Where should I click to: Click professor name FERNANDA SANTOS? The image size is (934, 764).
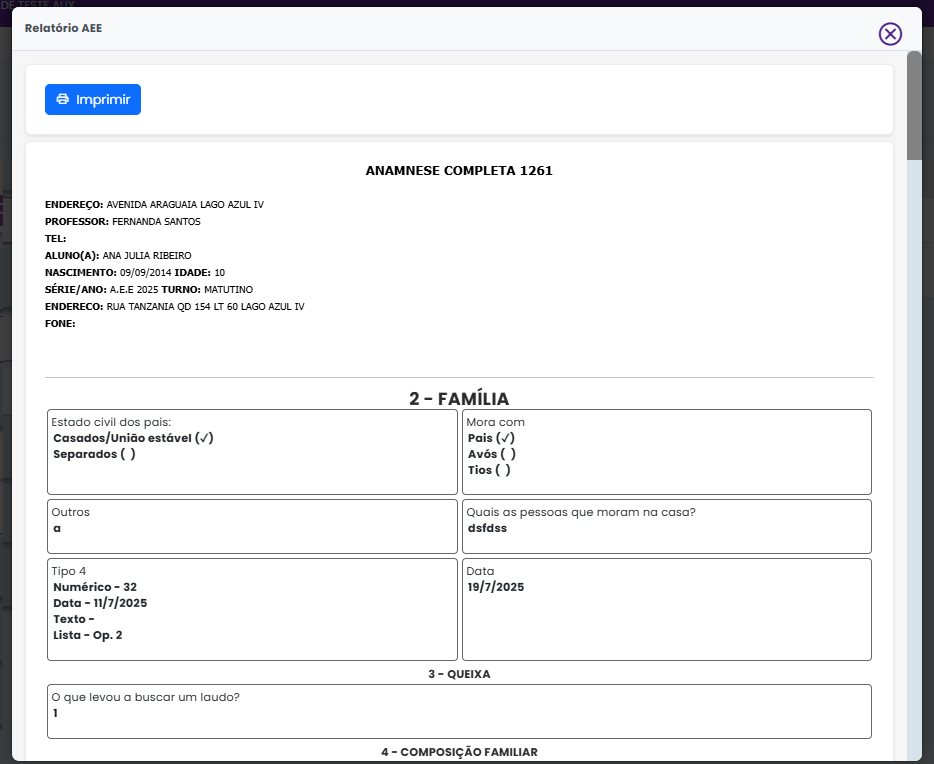(156, 222)
